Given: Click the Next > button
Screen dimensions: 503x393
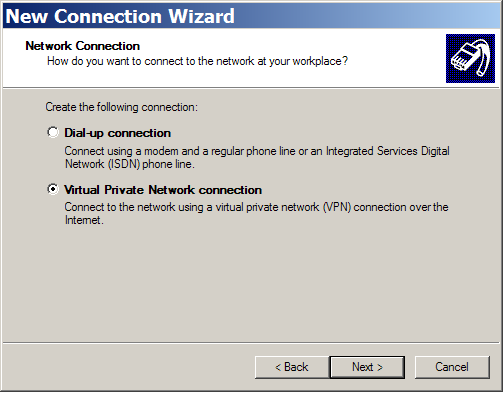Looking at the screenshot, I should pos(367,367).
